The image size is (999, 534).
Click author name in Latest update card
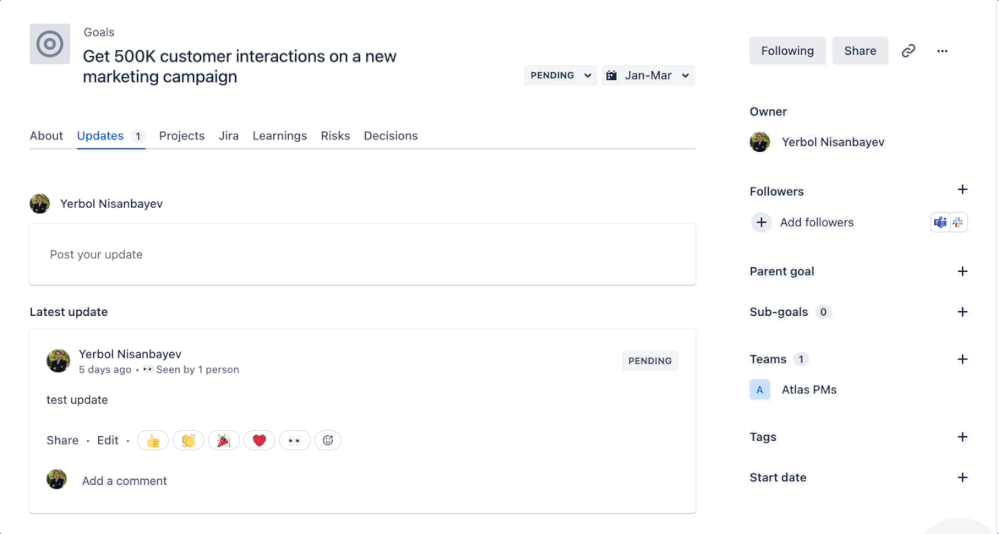(130, 354)
